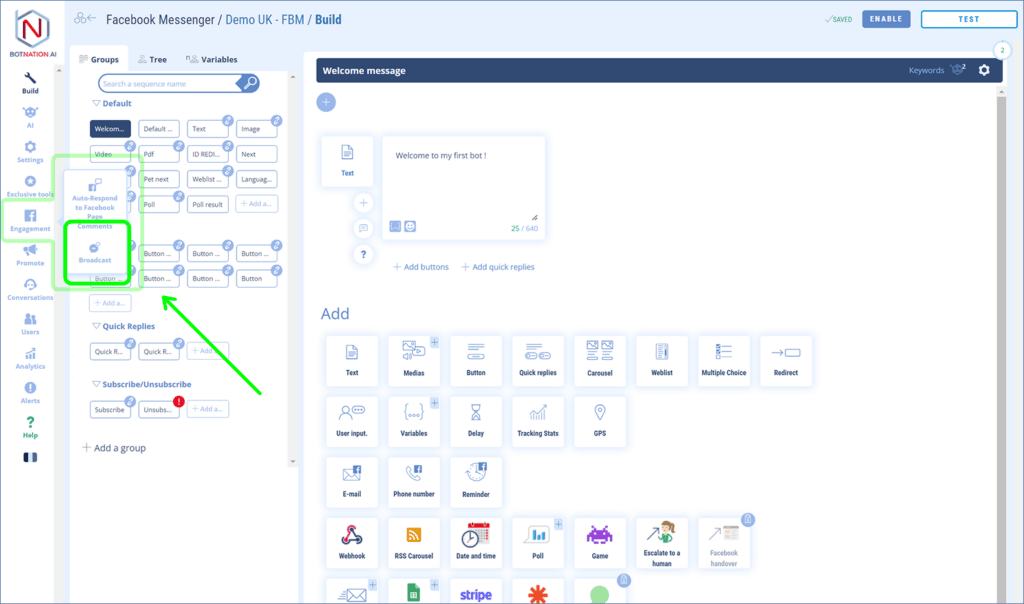
Task: Add a GPS element
Action: pyautogui.click(x=600, y=421)
